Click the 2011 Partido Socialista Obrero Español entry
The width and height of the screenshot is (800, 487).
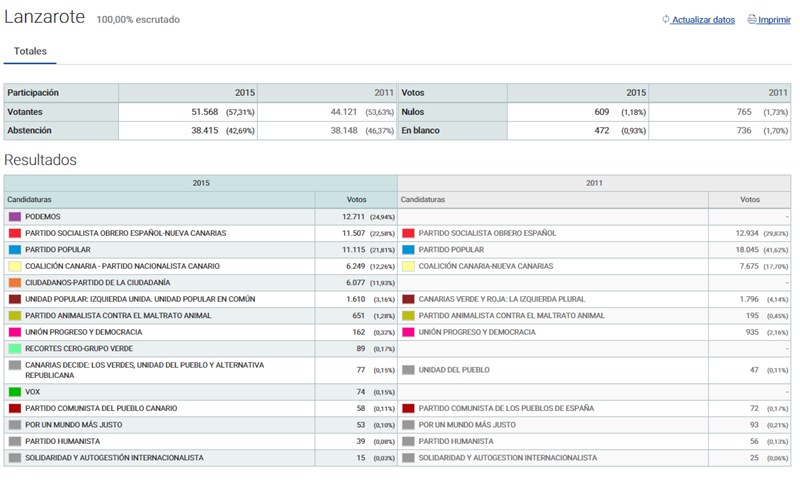coord(487,233)
